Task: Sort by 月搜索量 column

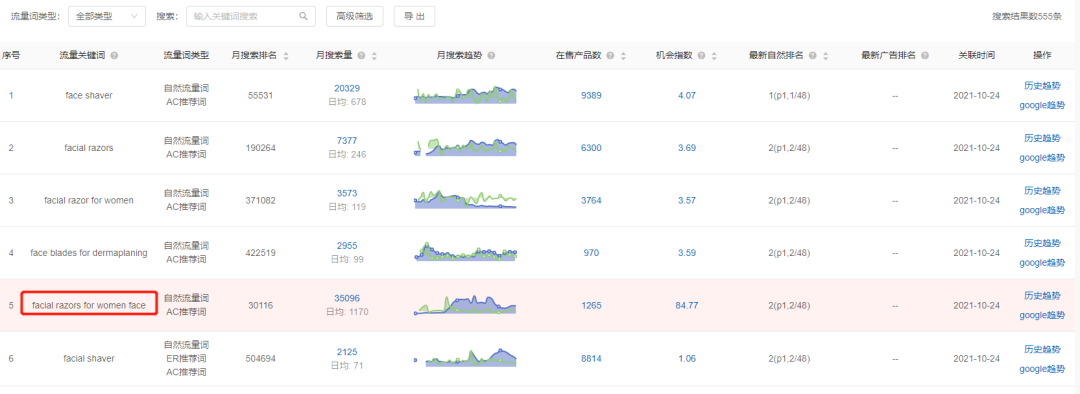Action: (x=374, y=56)
